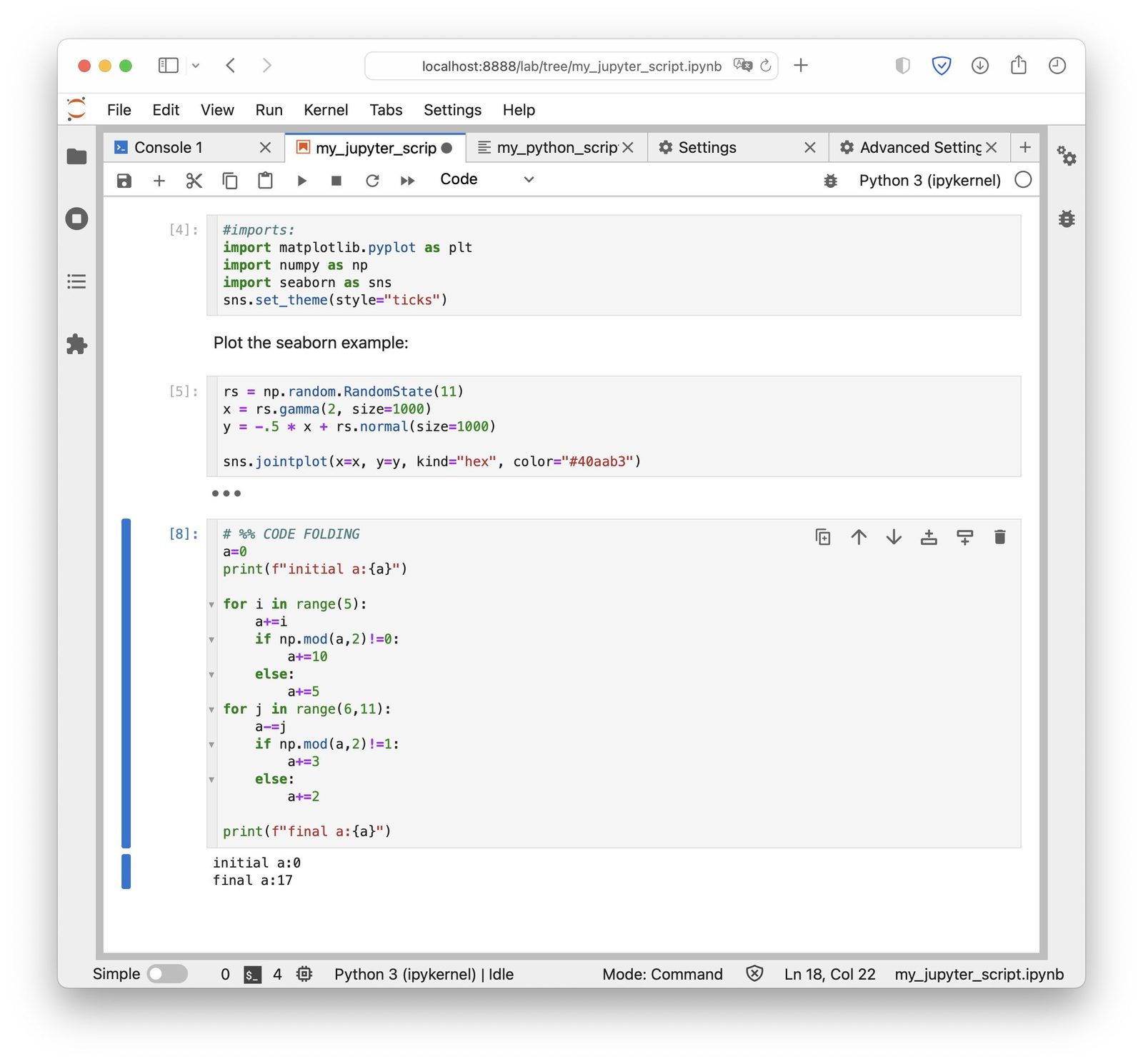
Task: Toggle the Simple interface mode switch
Action: [167, 973]
